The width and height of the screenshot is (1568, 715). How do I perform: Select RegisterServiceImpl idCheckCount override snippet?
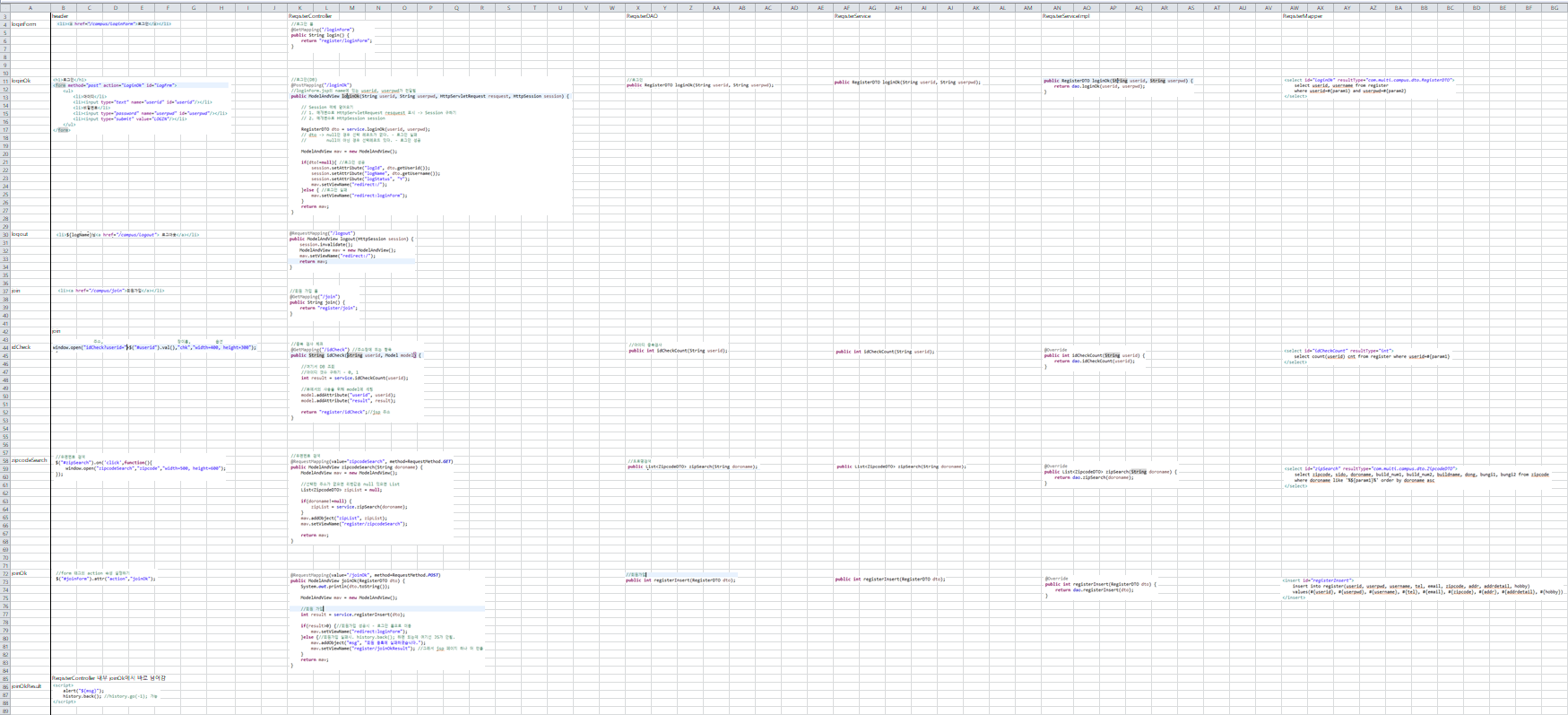pyautogui.click(x=1095, y=359)
